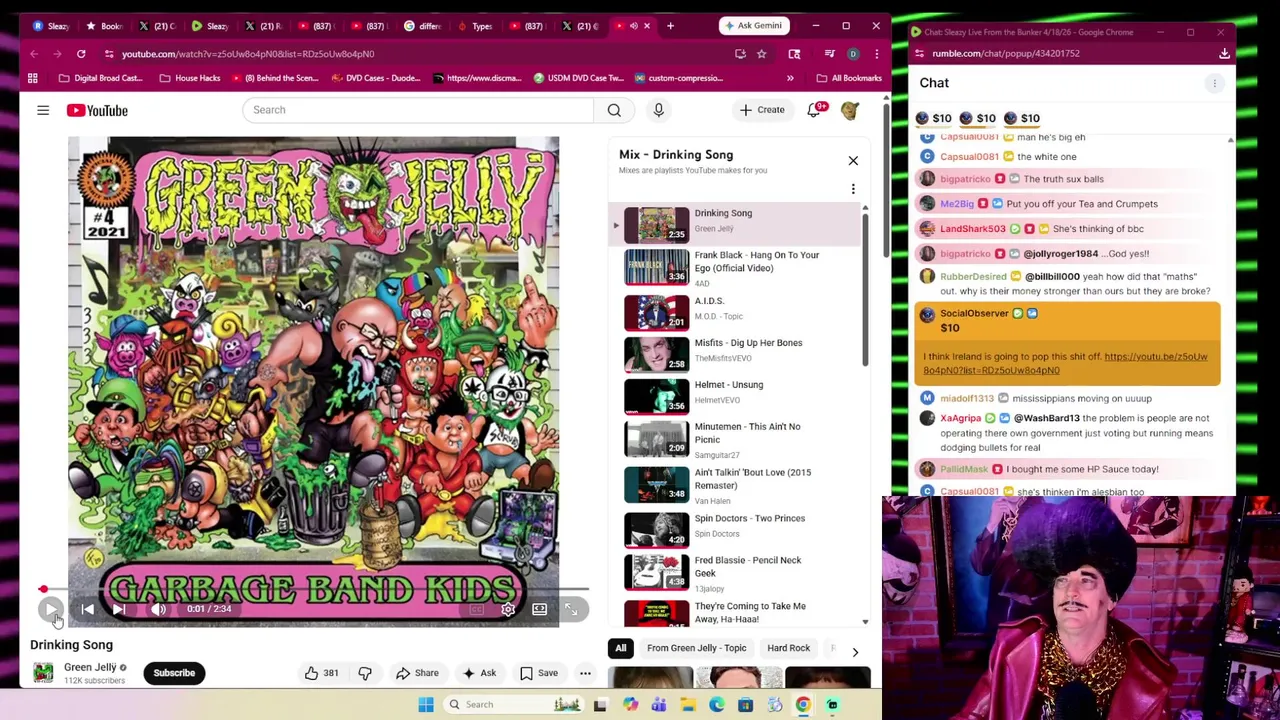Select A.I.D.S. by M.O.D. in playlist

tap(737, 311)
